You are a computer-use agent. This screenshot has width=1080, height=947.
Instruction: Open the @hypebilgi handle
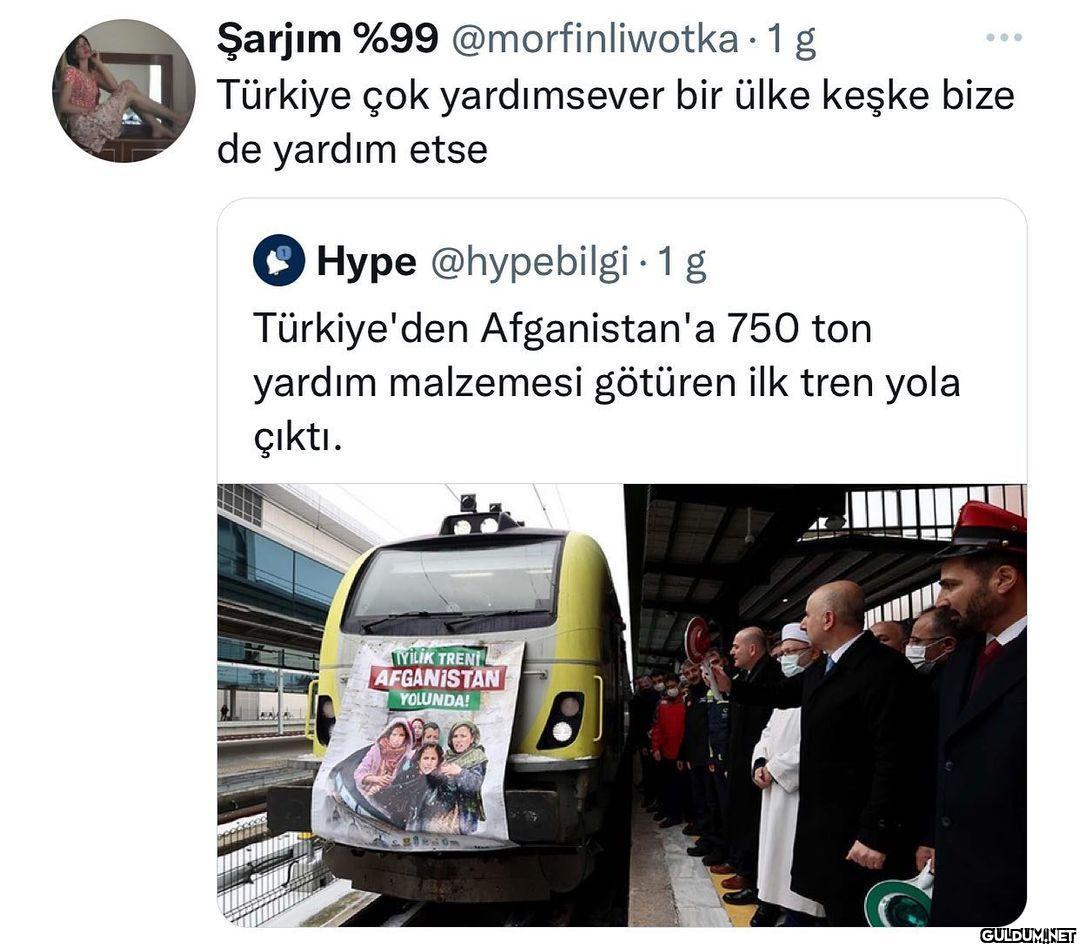coord(530,262)
